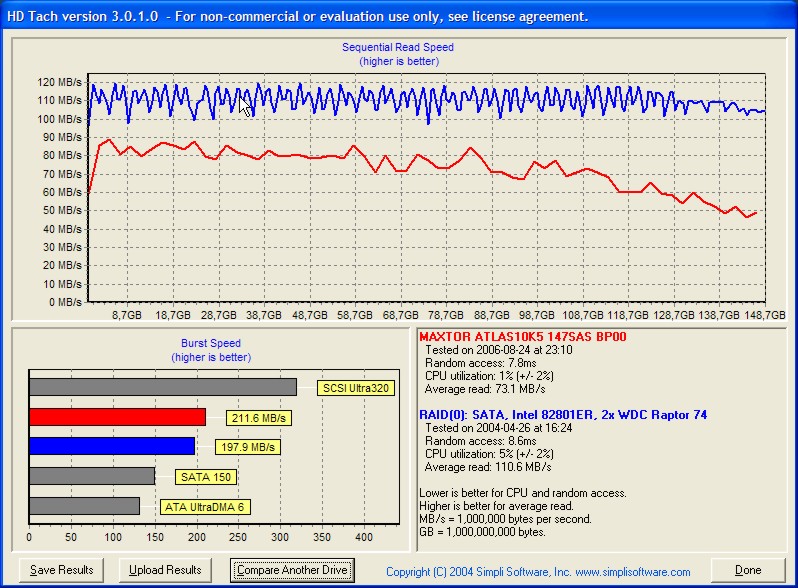Click the Burst Speed chart title

point(211,343)
